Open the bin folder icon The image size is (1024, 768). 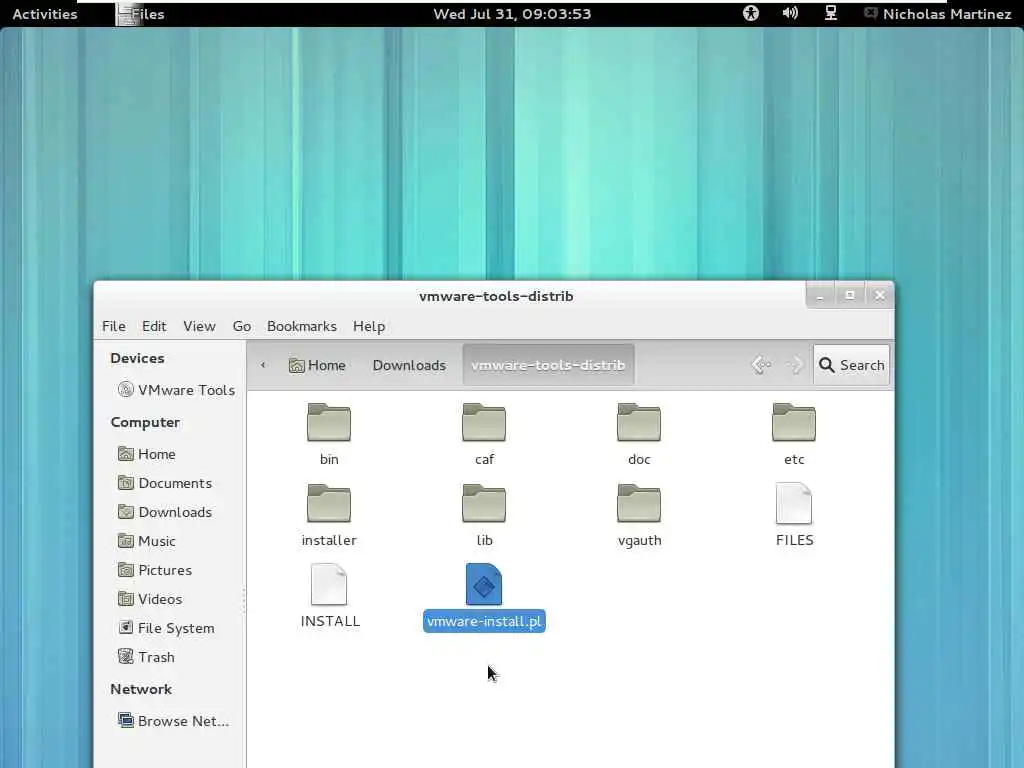point(328,423)
